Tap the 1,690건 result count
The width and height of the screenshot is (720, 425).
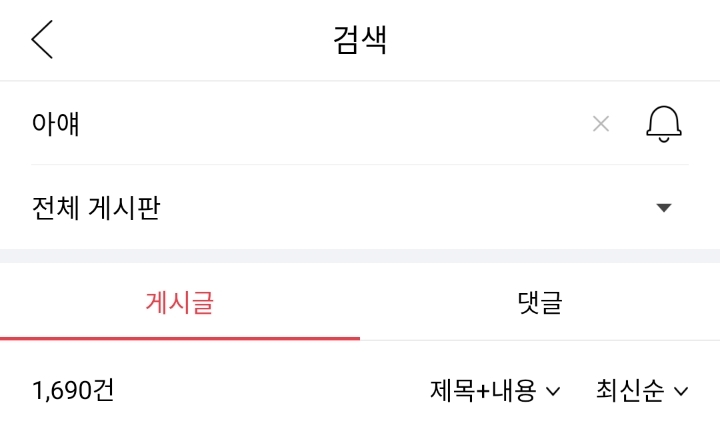(73, 390)
